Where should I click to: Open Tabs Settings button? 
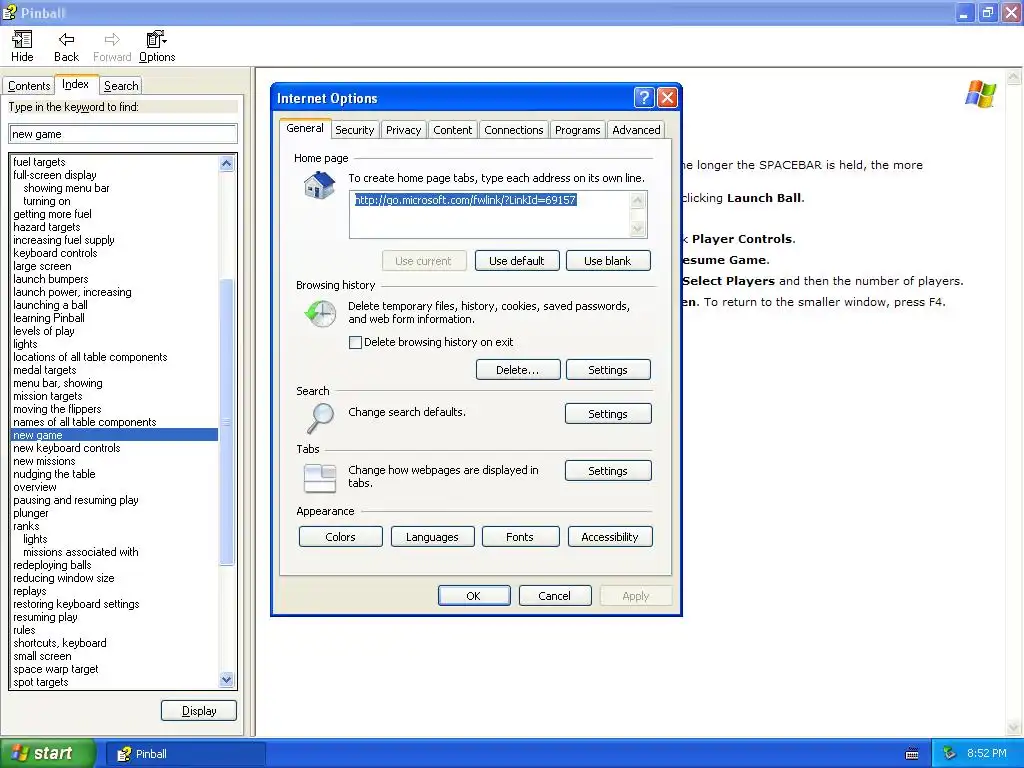click(x=608, y=470)
